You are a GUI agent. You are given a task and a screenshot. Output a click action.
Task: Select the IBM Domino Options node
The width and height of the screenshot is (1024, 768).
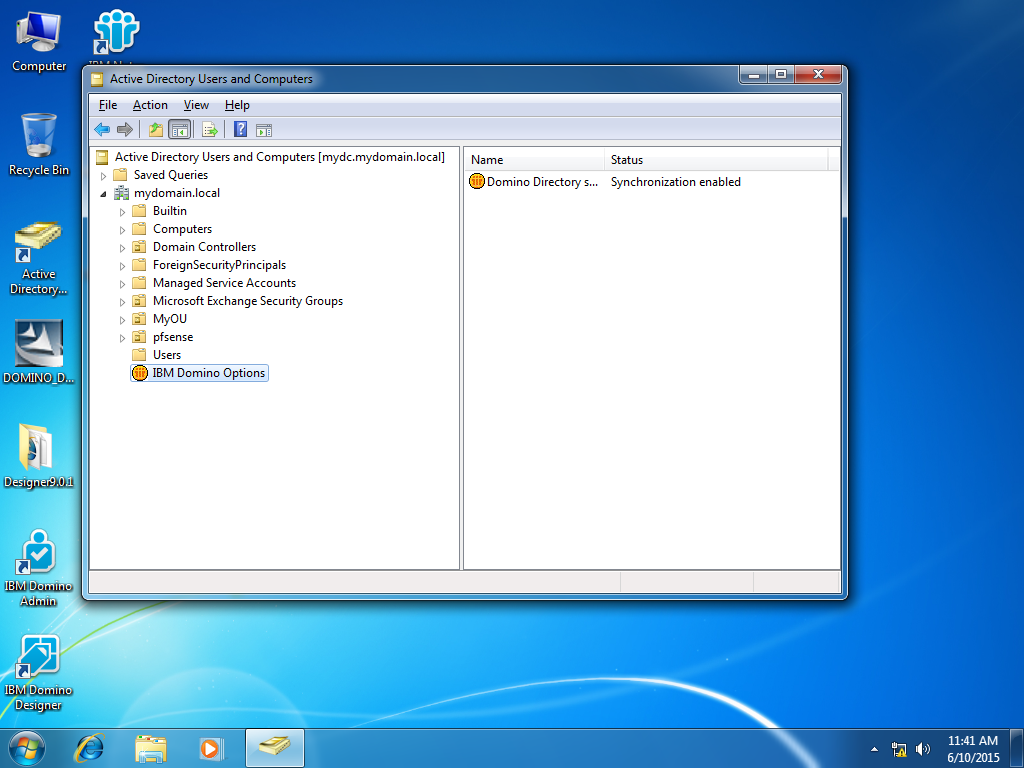pos(208,372)
